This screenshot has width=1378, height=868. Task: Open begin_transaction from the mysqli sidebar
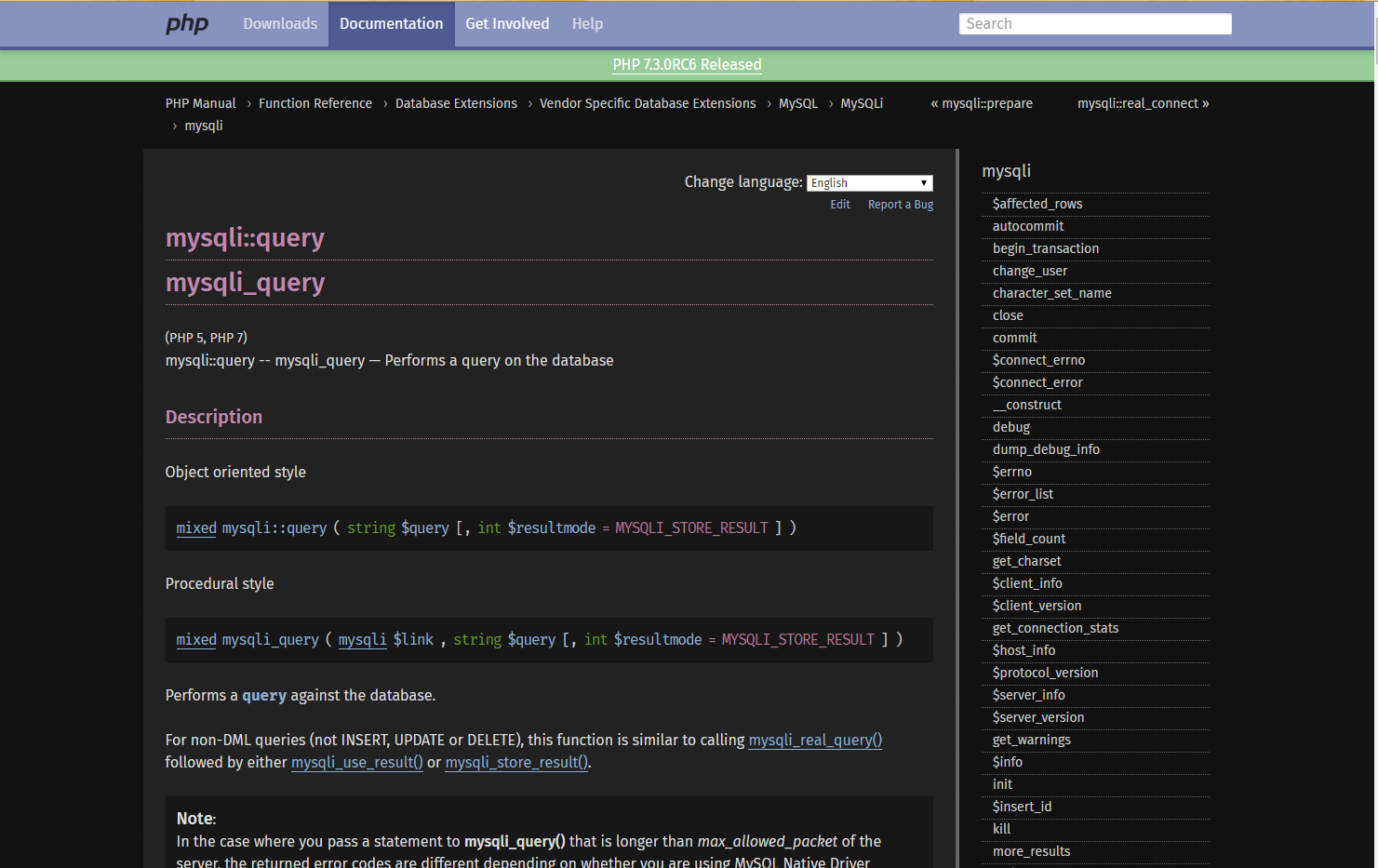(x=1045, y=248)
